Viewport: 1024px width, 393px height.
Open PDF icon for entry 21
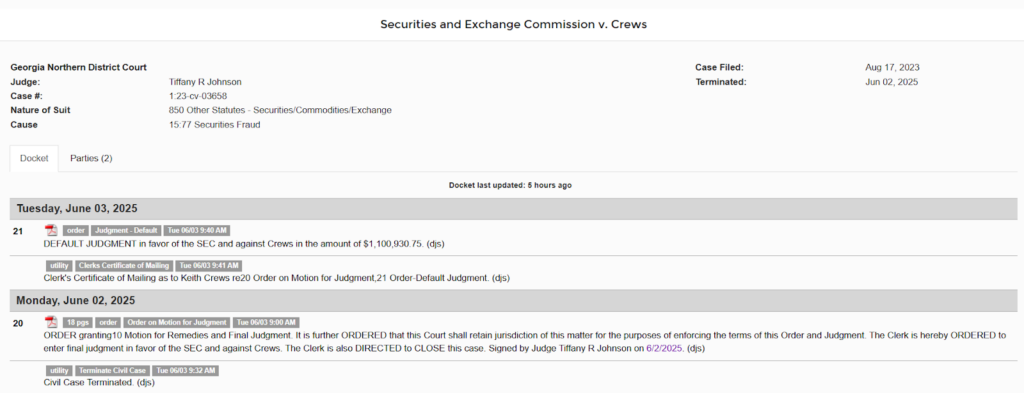(x=51, y=230)
